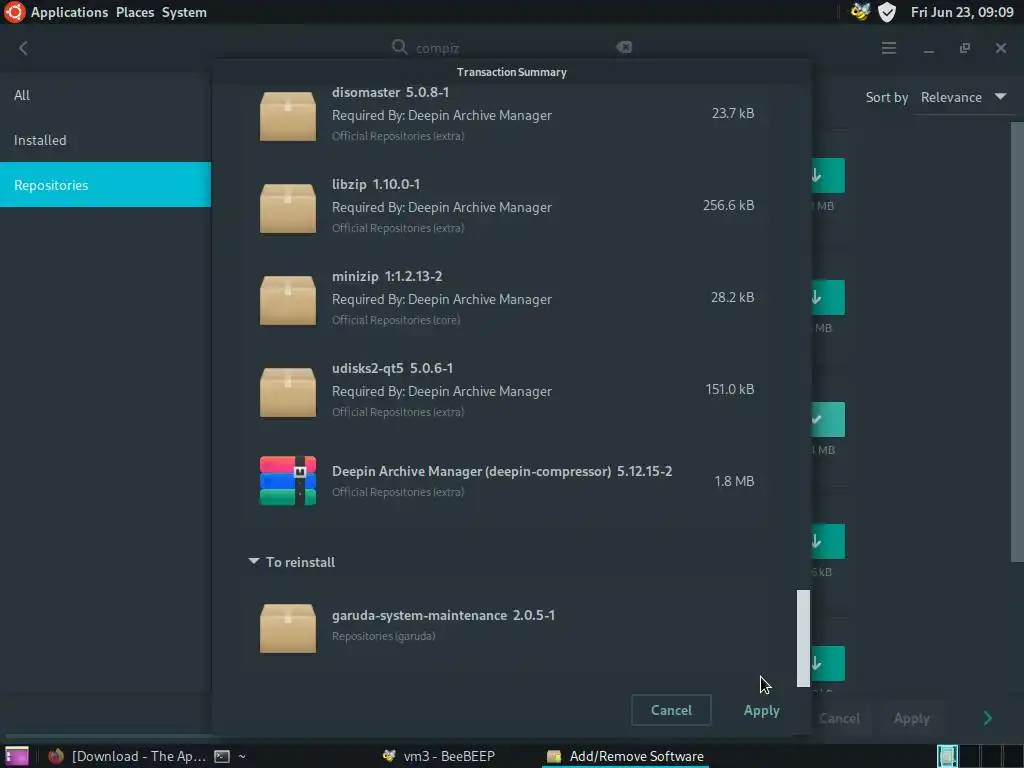Click the garuda-system-maintenance package icon
Screen dimensions: 1024x768
(288, 628)
